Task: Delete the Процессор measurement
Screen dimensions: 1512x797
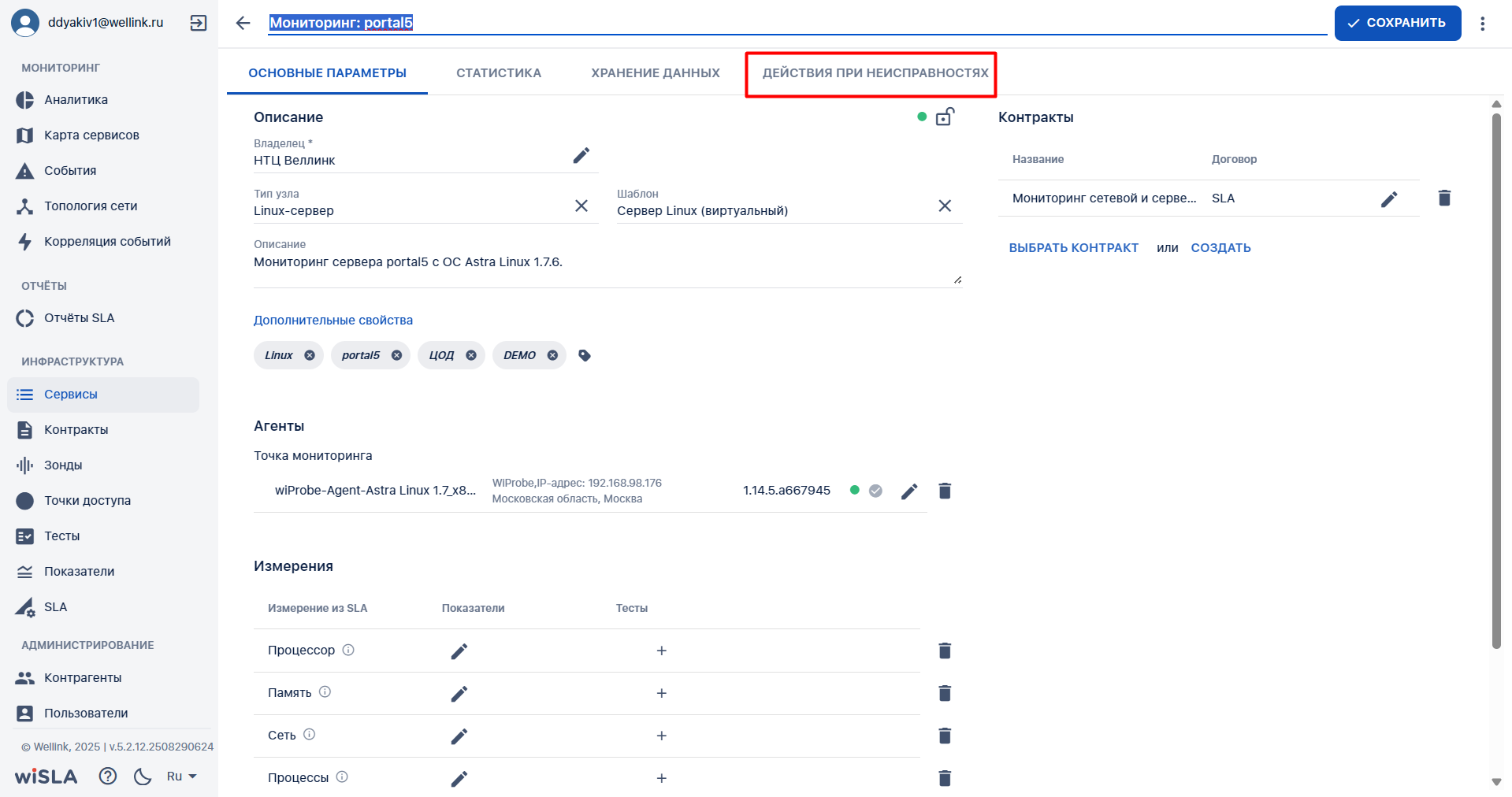Action: (x=945, y=651)
